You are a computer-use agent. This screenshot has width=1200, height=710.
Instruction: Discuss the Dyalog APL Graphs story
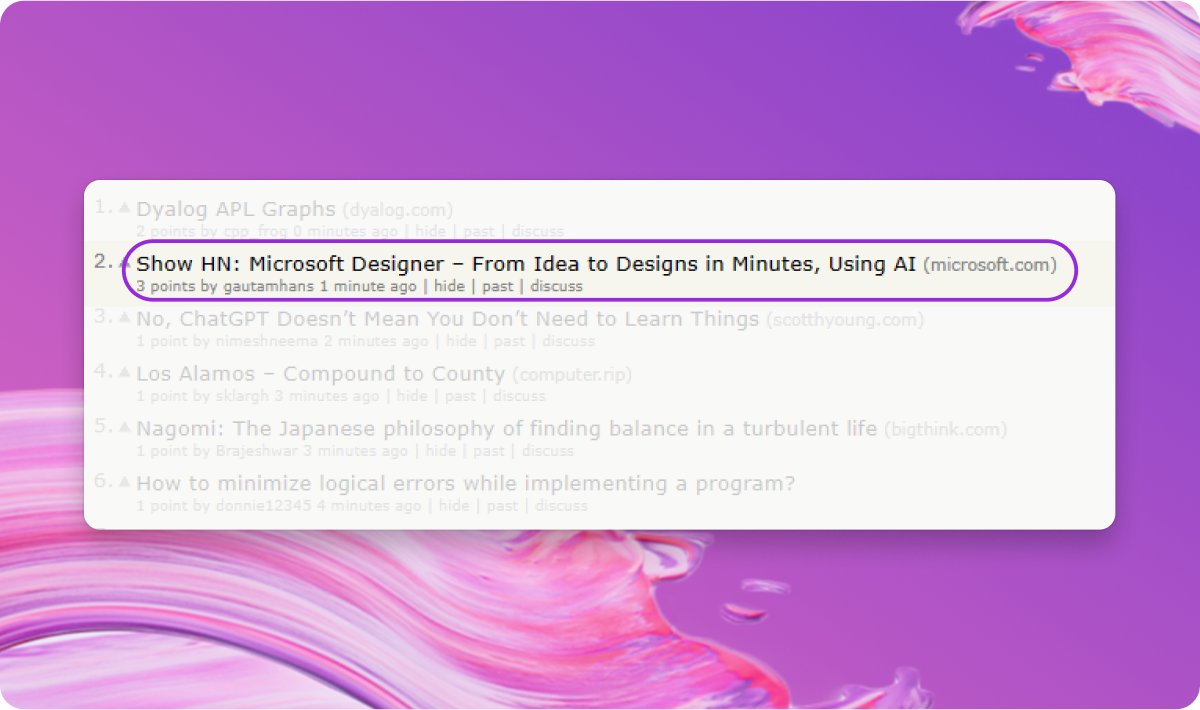coord(538,231)
